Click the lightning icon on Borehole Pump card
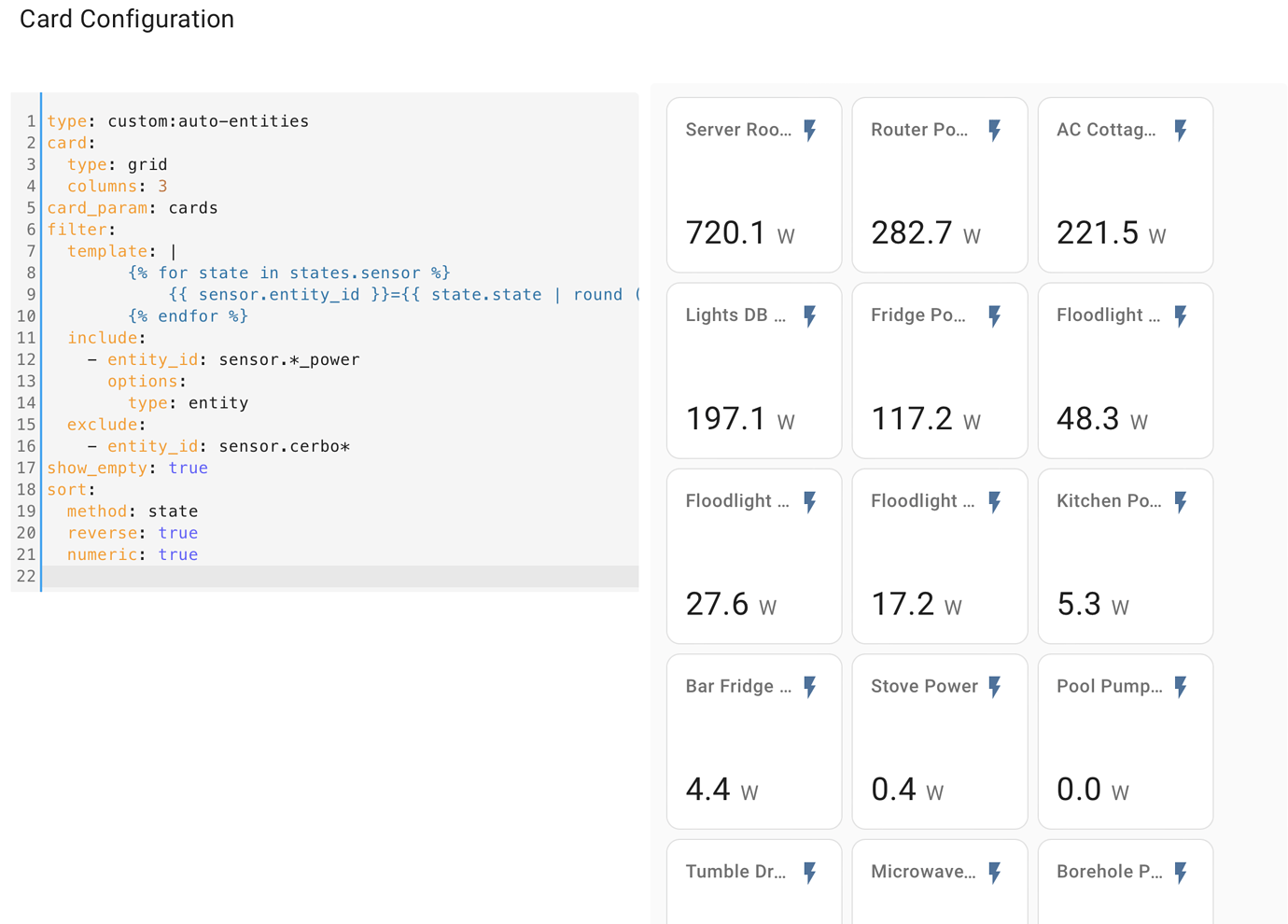 pos(1180,872)
